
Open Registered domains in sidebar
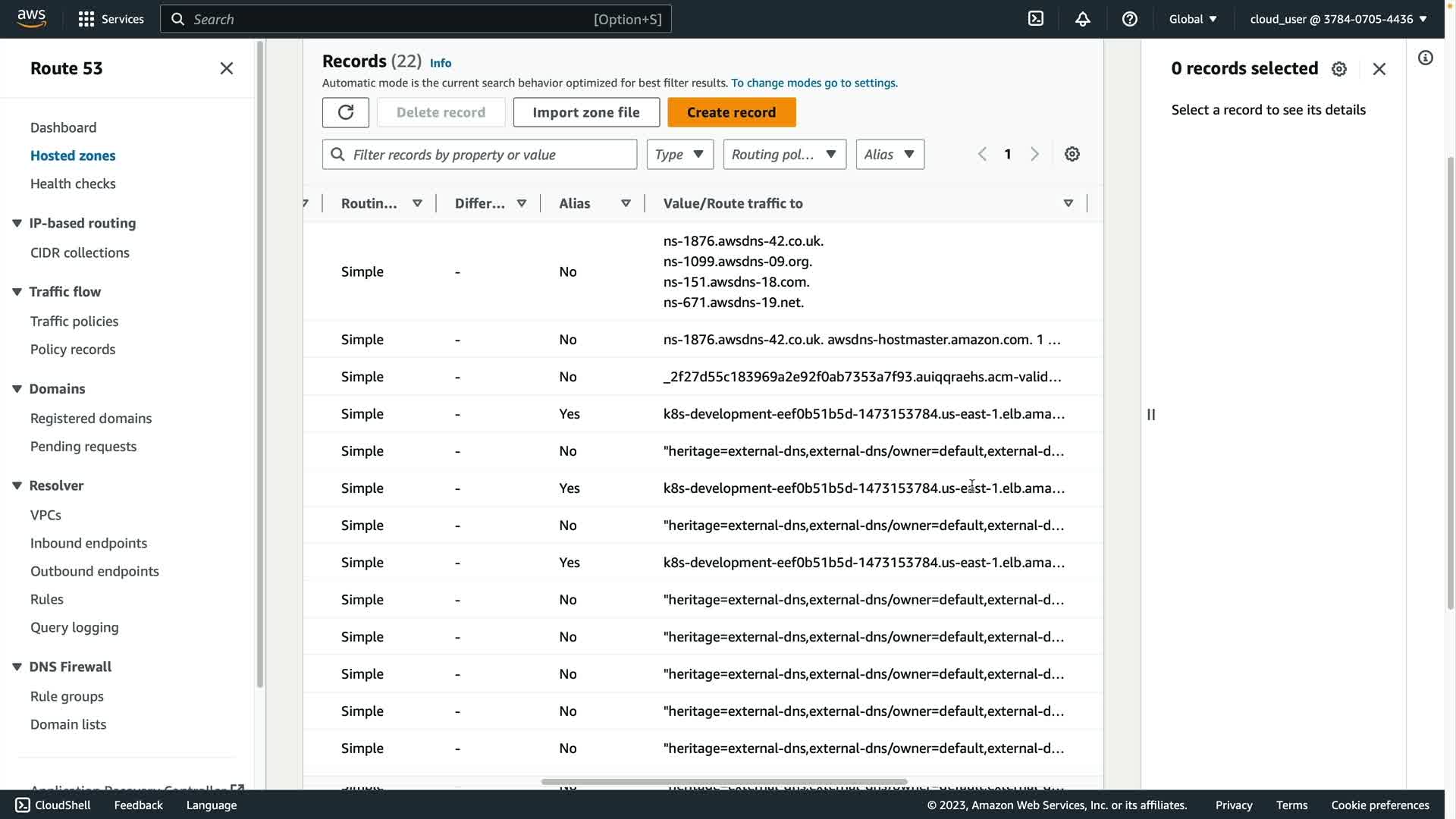[x=91, y=419]
